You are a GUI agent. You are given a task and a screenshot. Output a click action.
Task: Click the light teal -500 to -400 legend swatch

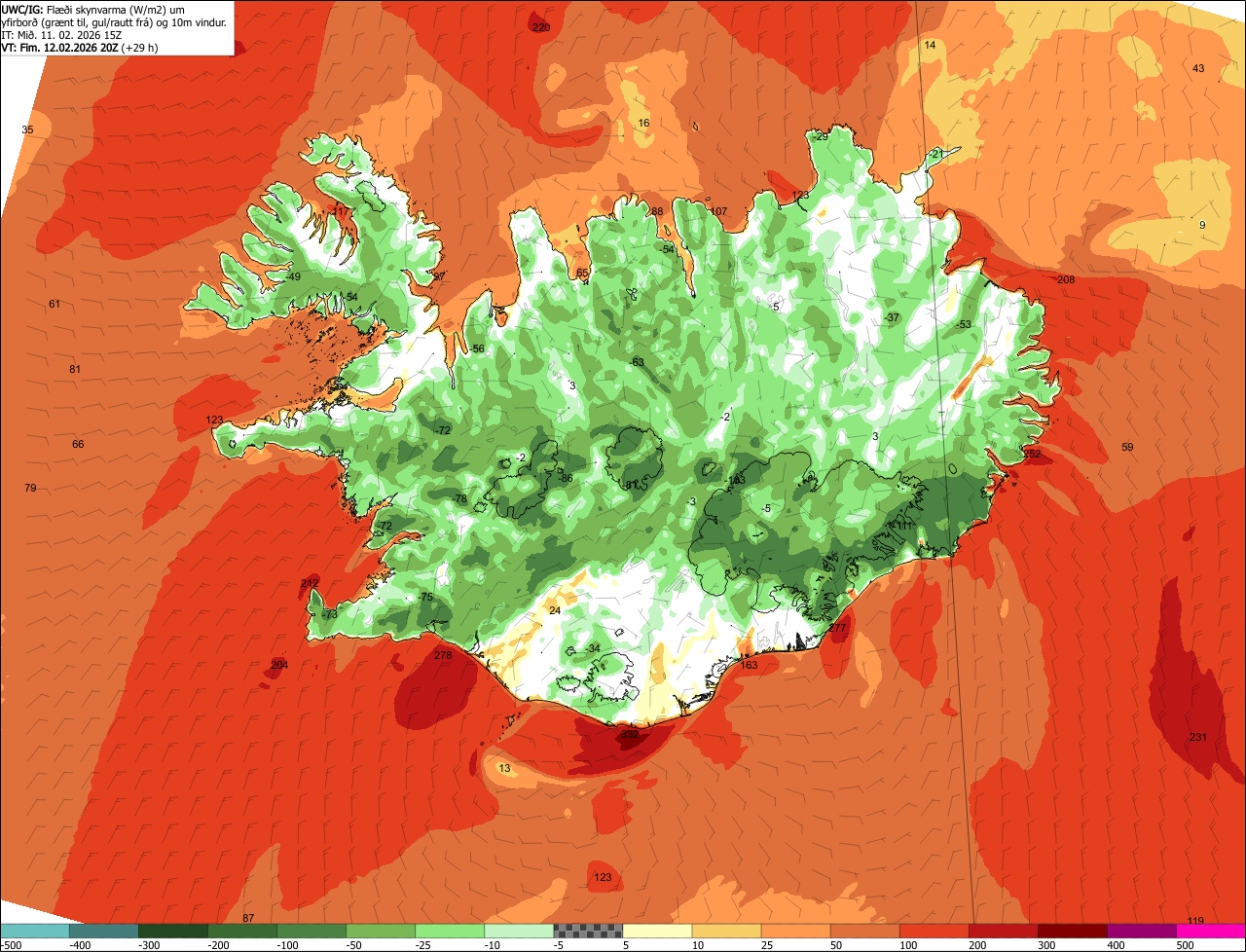[x=35, y=931]
